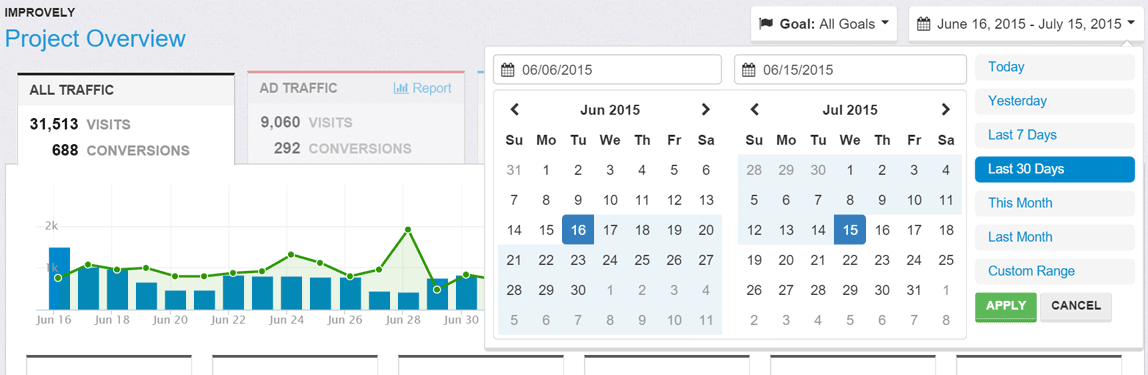This screenshot has height=375, width=1148.
Task: Click next arrow on Jul 2015 calendar
Action: click(945, 110)
